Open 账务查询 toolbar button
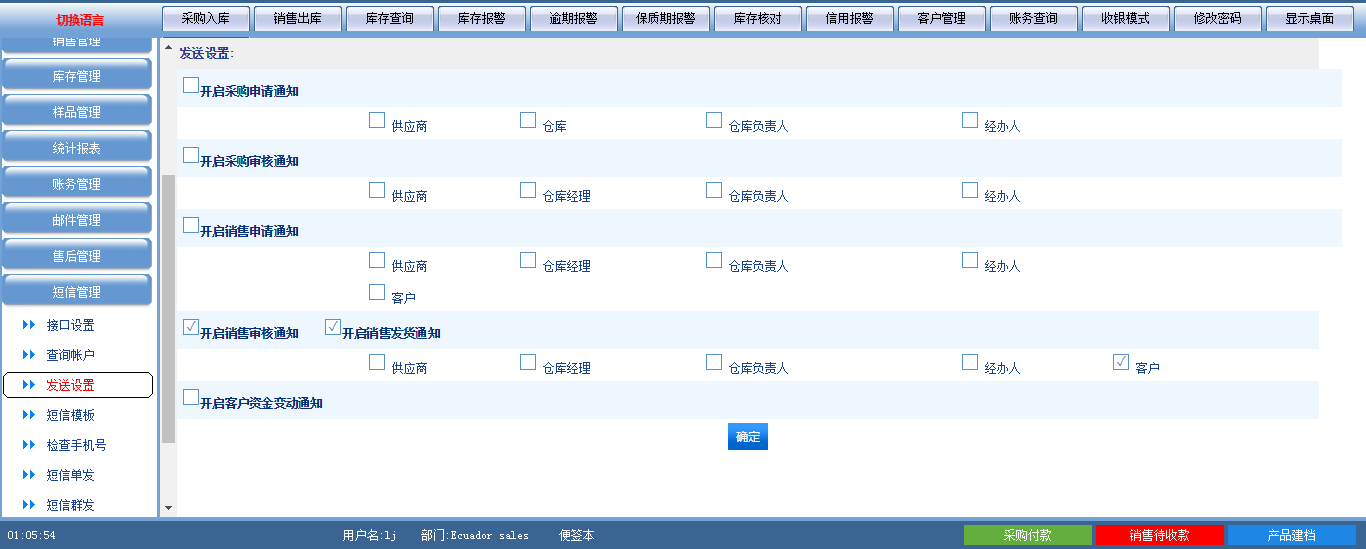 pyautogui.click(x=1034, y=19)
